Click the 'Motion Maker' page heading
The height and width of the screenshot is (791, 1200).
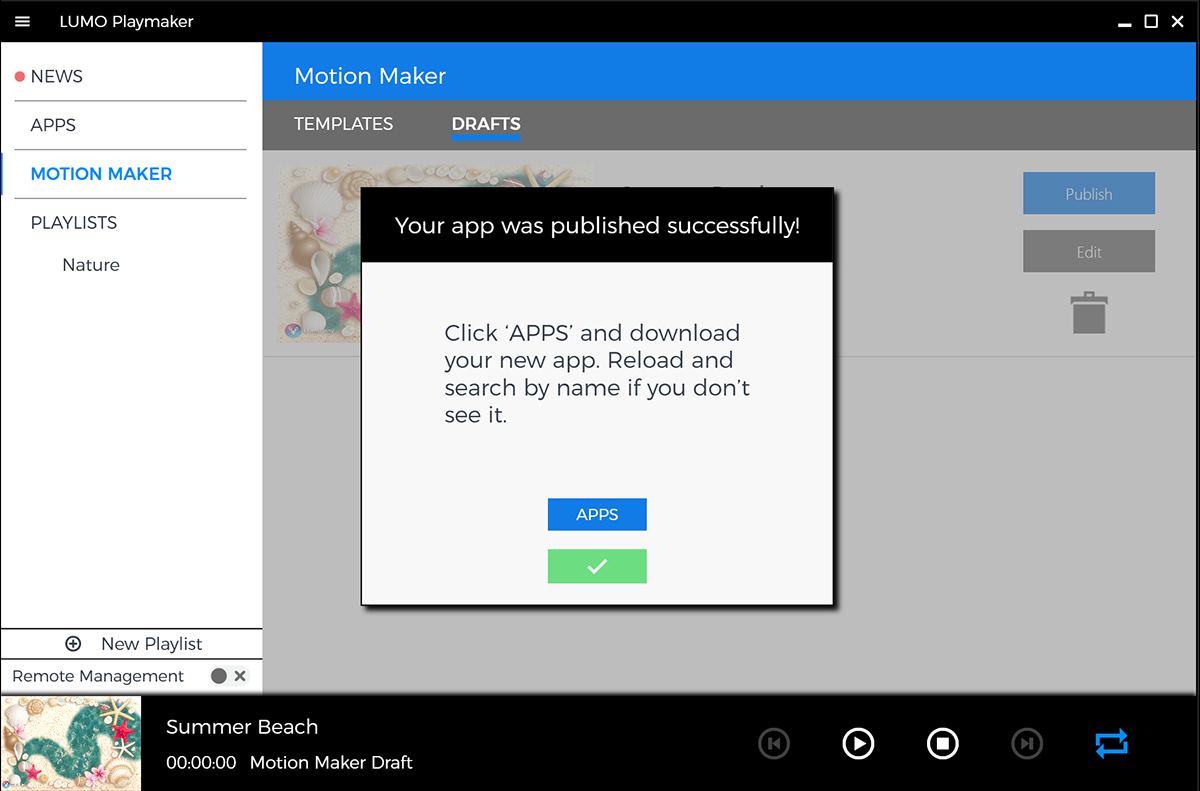[370, 76]
